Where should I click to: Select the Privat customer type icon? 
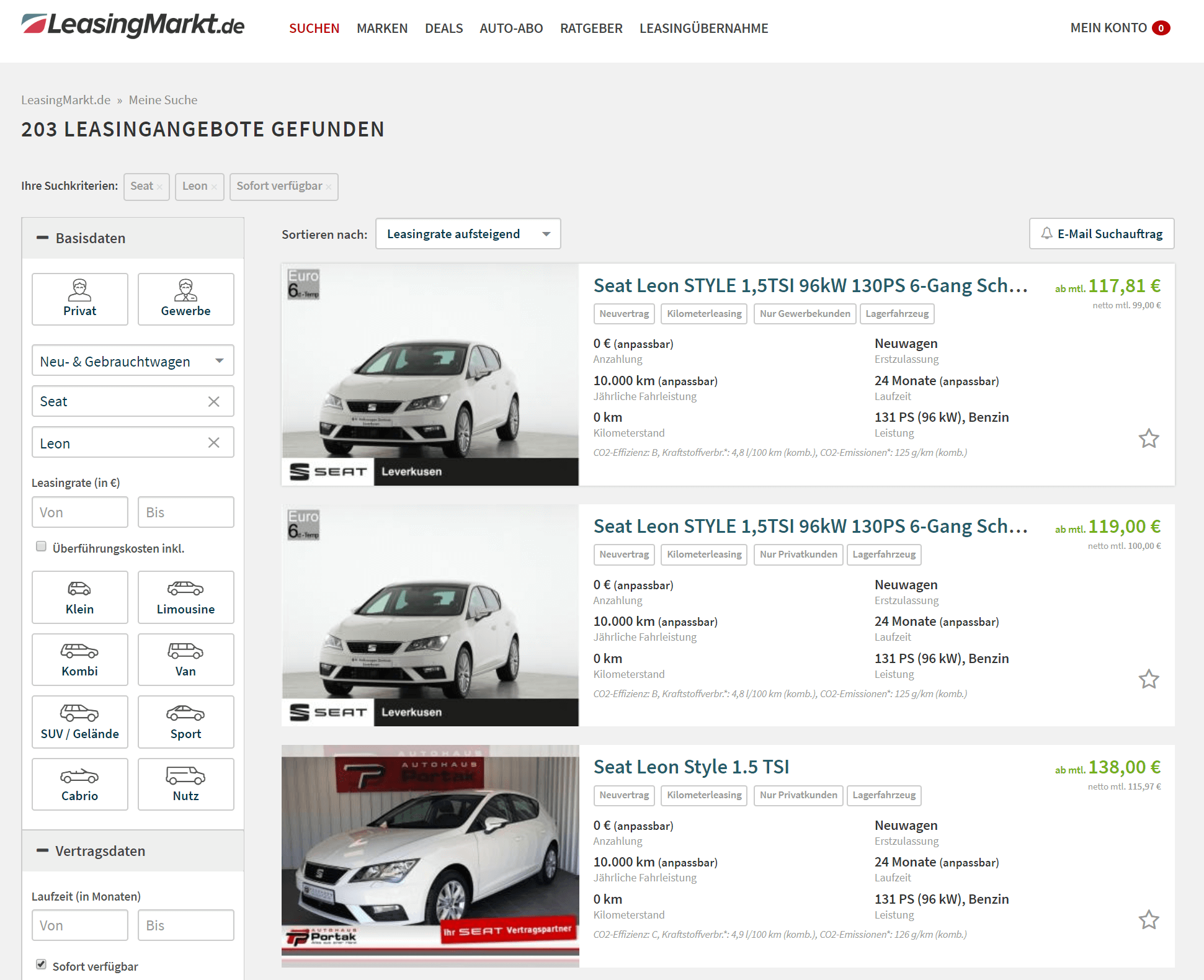click(x=79, y=299)
